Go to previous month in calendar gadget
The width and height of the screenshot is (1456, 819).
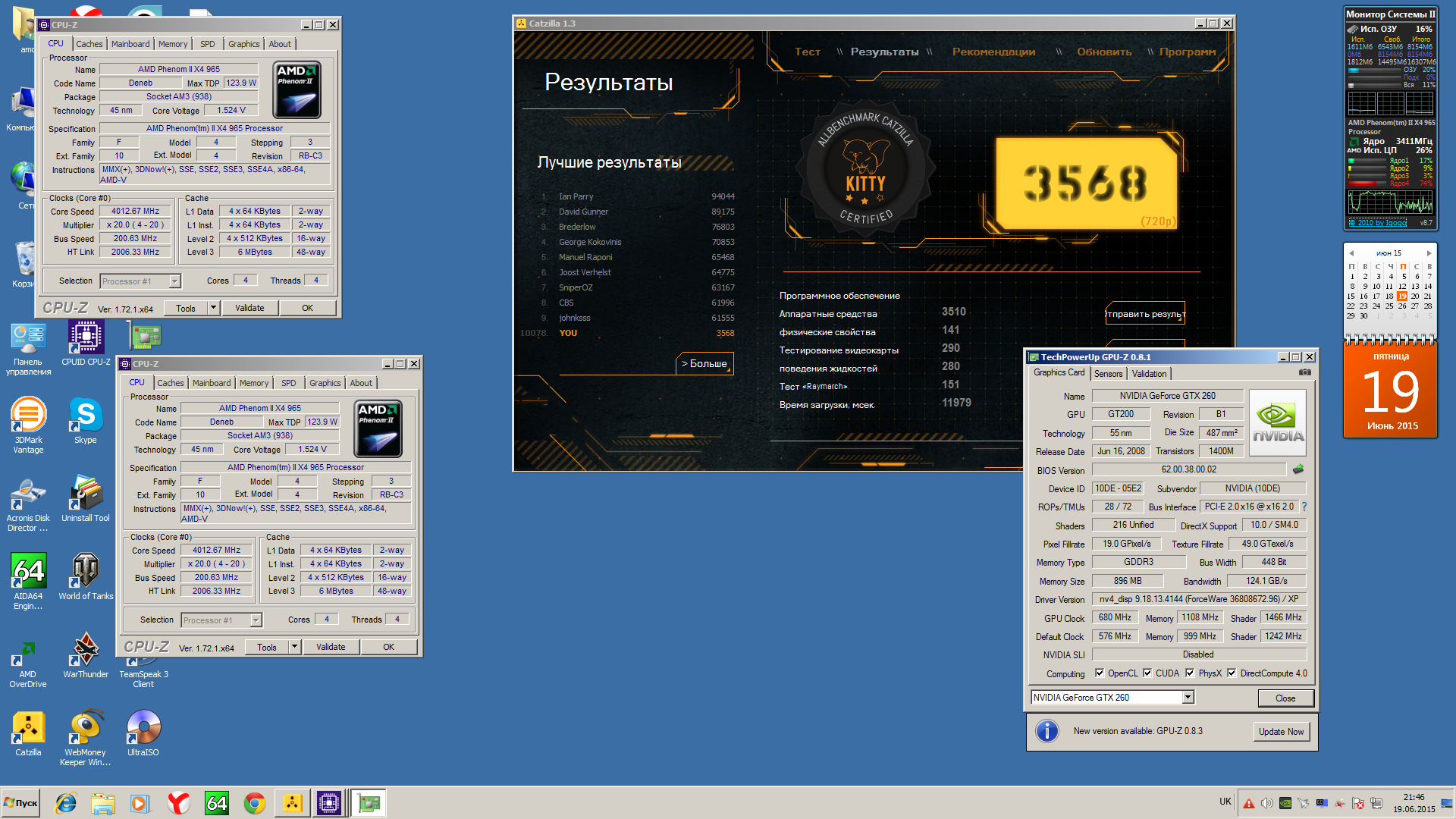point(1351,253)
